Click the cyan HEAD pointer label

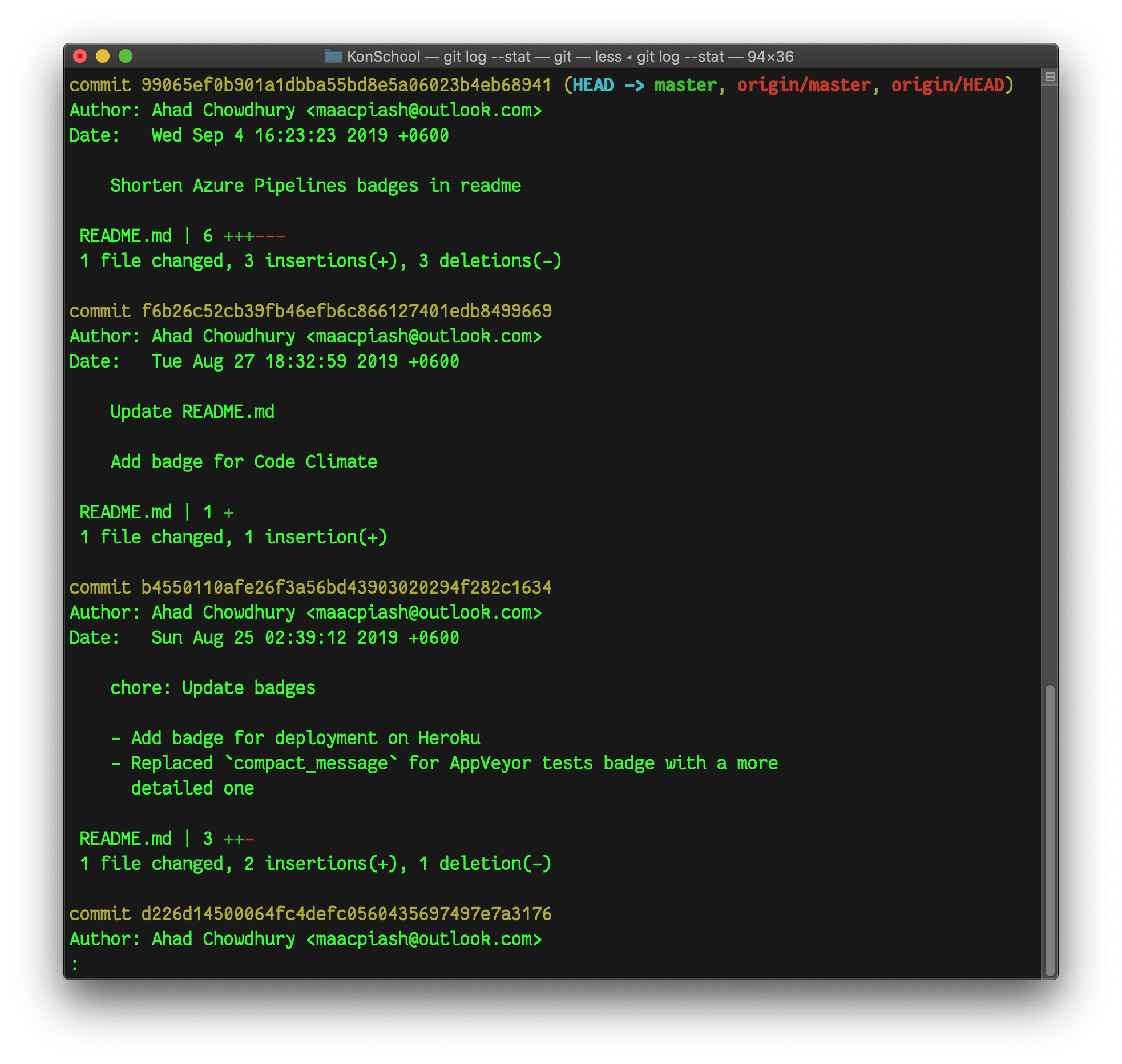pos(593,85)
